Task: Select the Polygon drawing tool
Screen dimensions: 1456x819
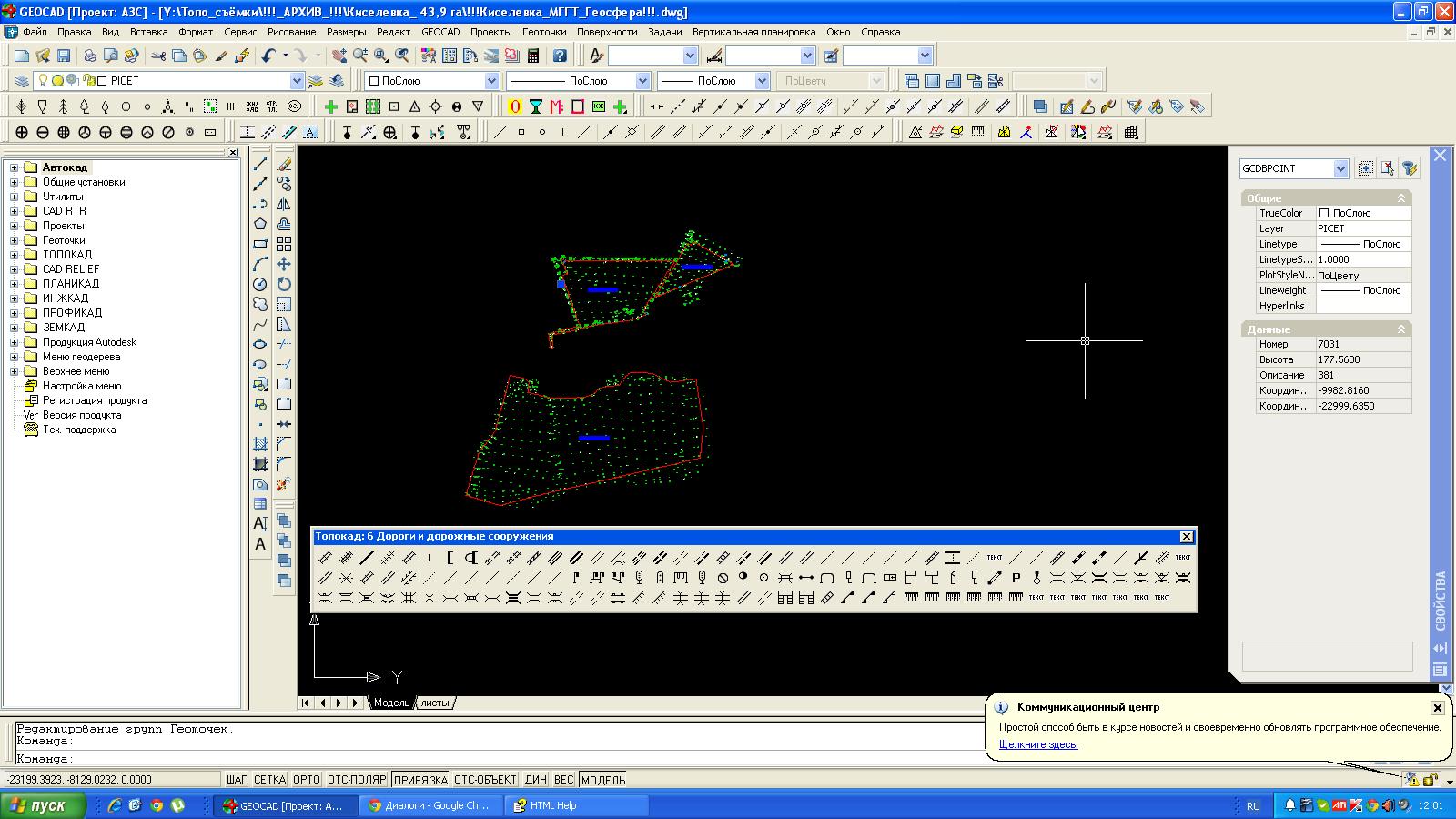Action: 260,224
